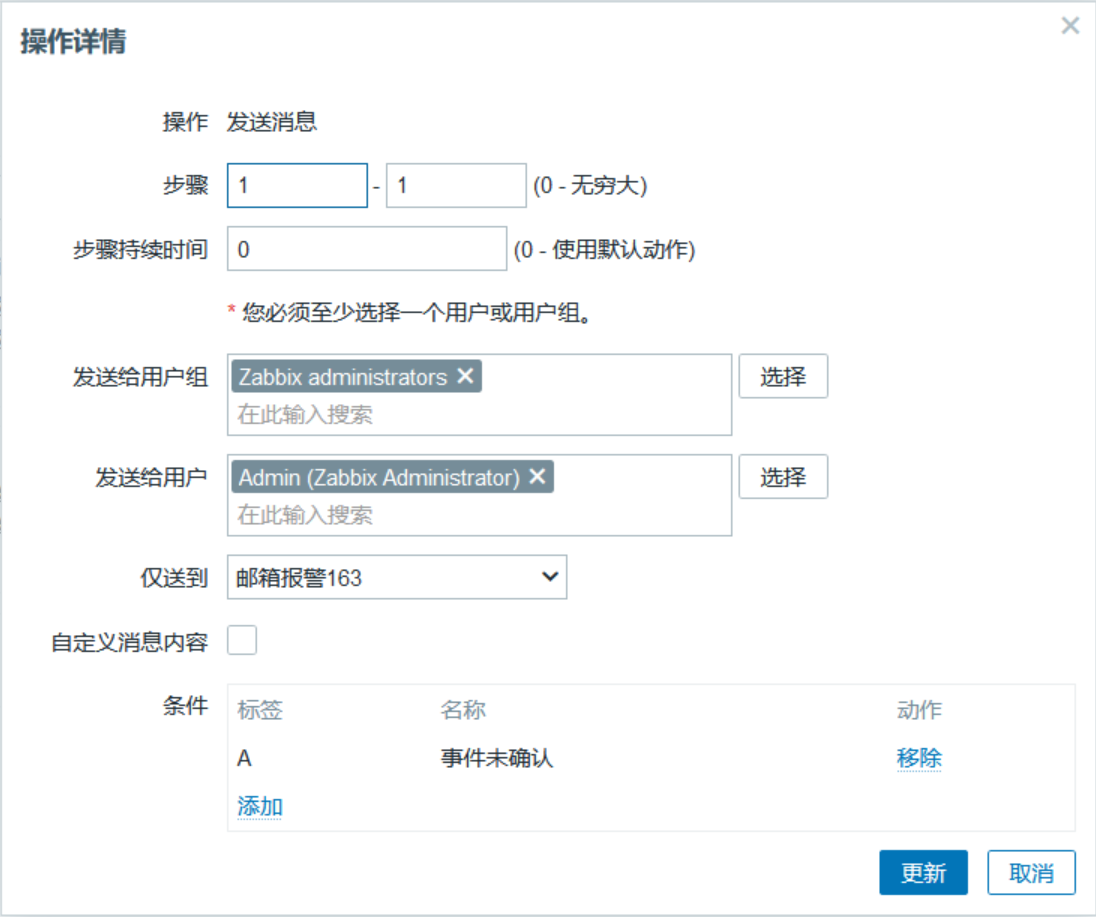Close the 操作详情 dialog with the X

1070,26
